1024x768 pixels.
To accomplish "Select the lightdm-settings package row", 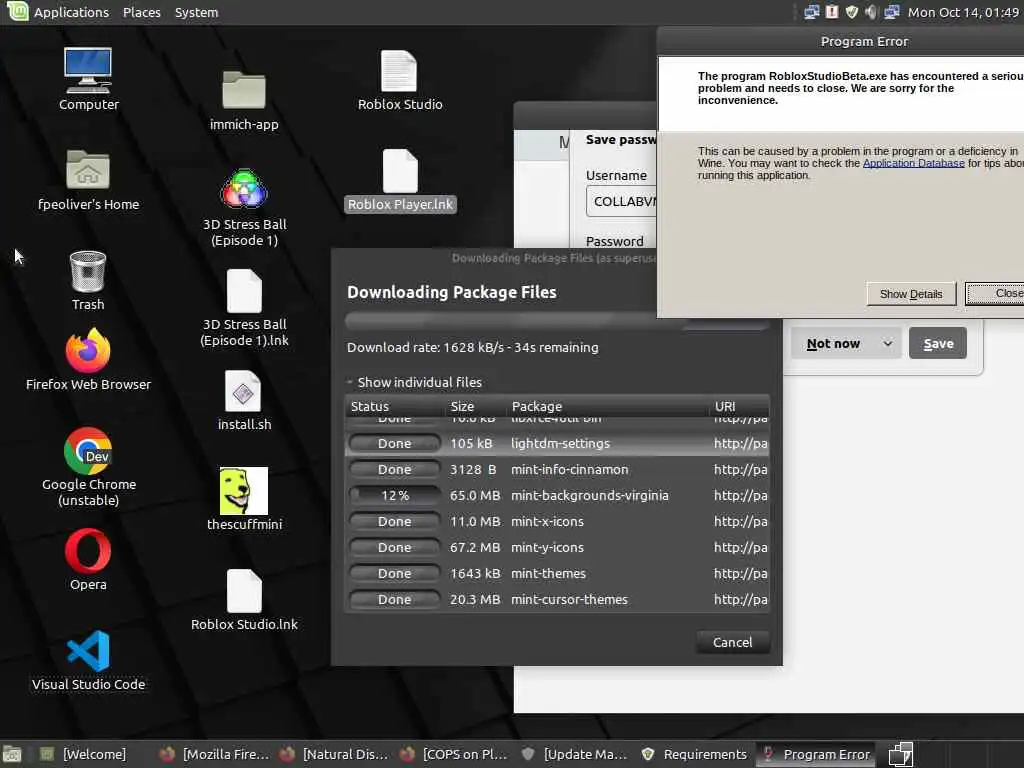I will [x=557, y=443].
